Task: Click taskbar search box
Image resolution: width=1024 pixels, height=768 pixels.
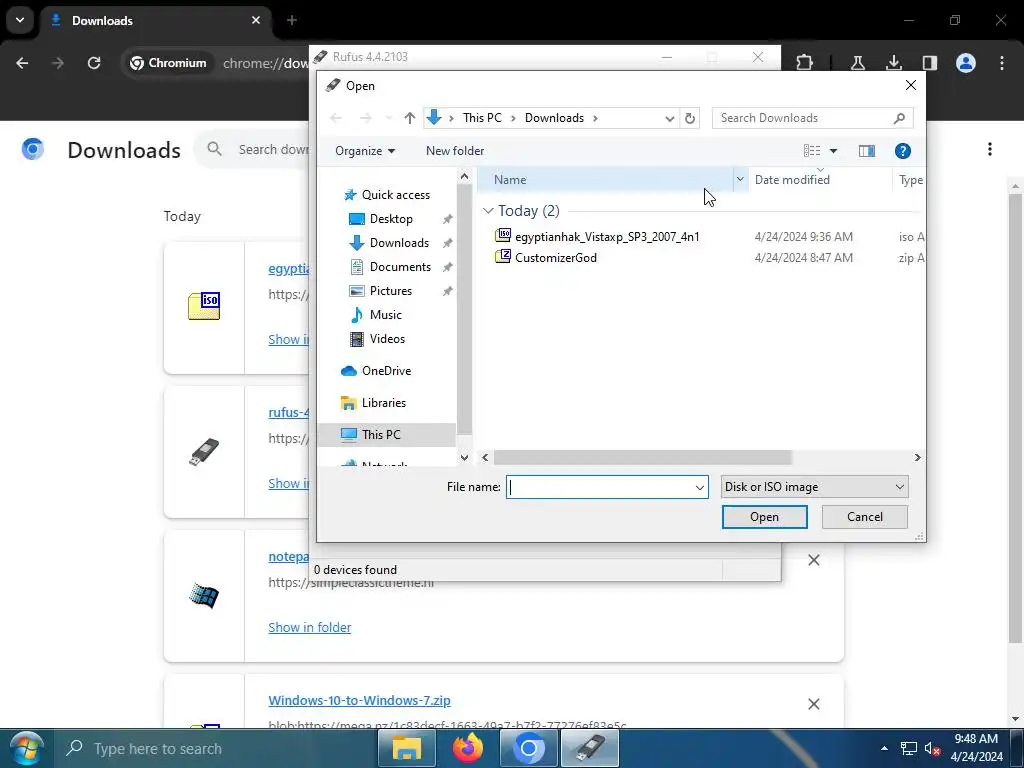Action: coord(216,748)
